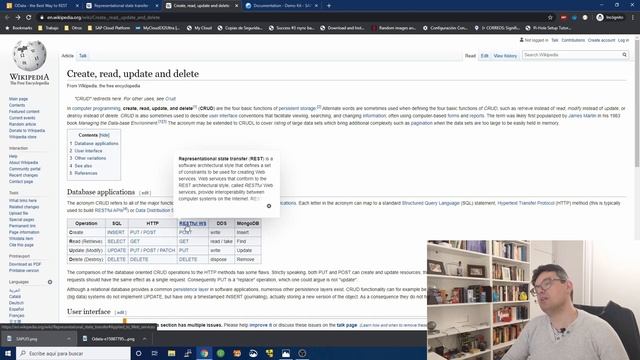Open 'SAP Cloud Platform' bookmark
This screenshot has width=640, height=360.
(x=109, y=28)
